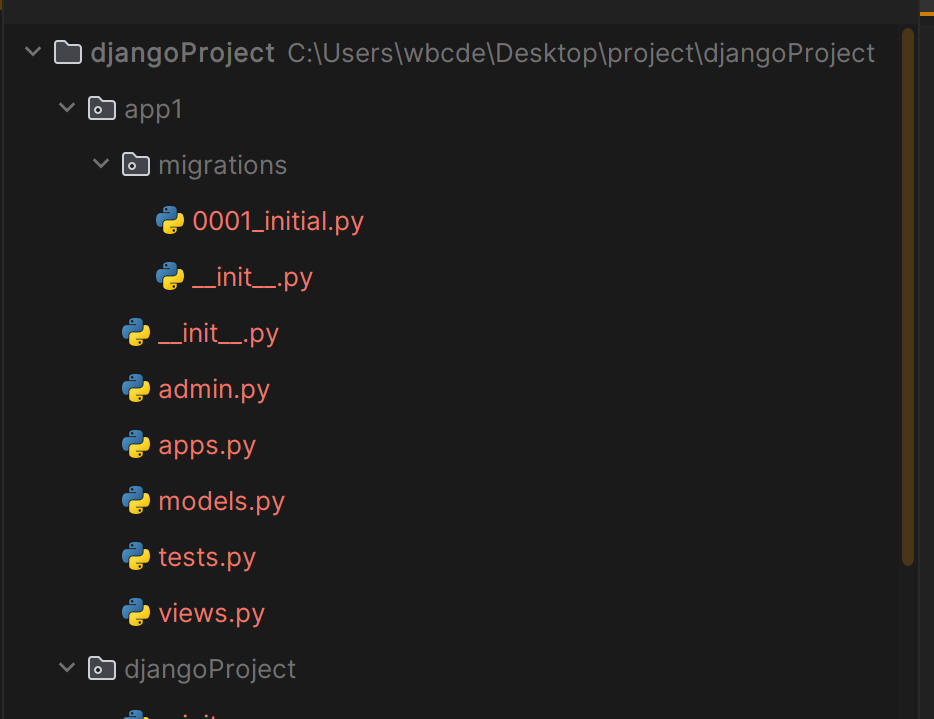Select the 0001_initial.py file
Viewport: 934px width, 719px height.
point(277,221)
